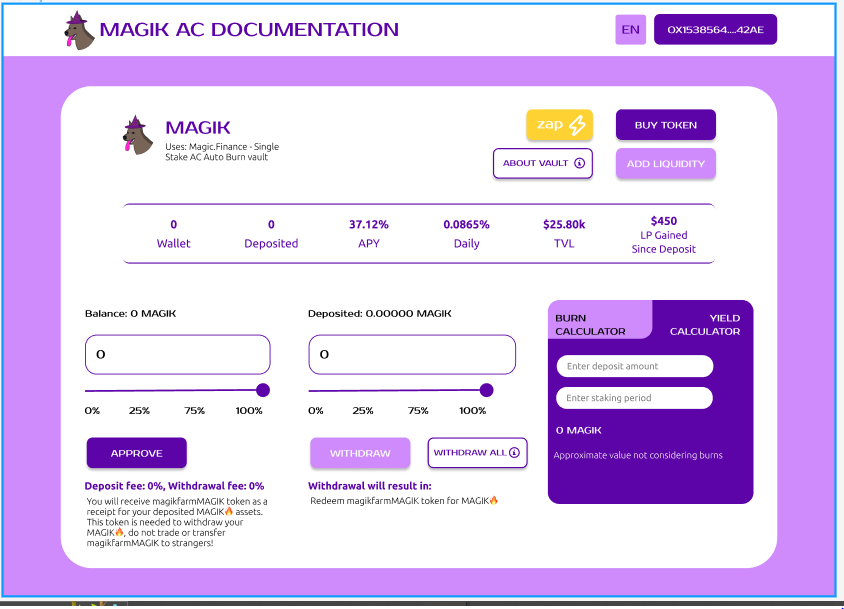Select 100% under withdraw slider
The image size is (844, 609).
click(x=472, y=411)
